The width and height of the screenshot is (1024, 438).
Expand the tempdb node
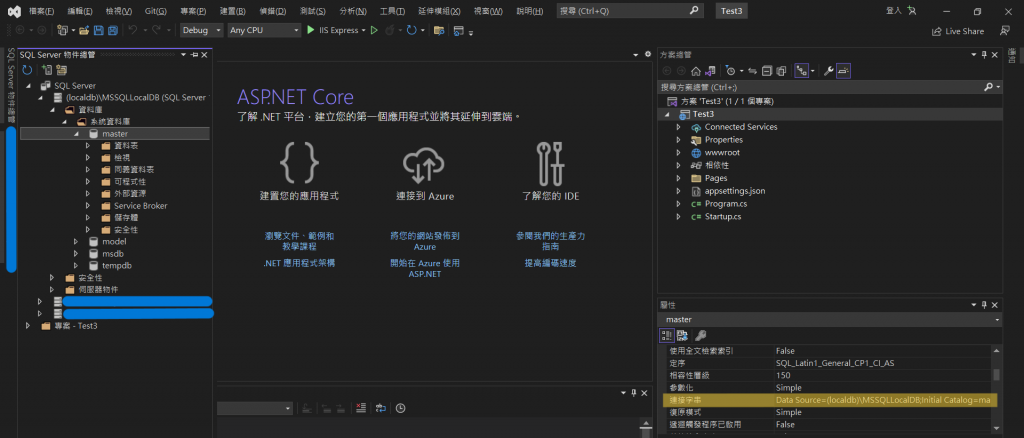click(x=76, y=266)
